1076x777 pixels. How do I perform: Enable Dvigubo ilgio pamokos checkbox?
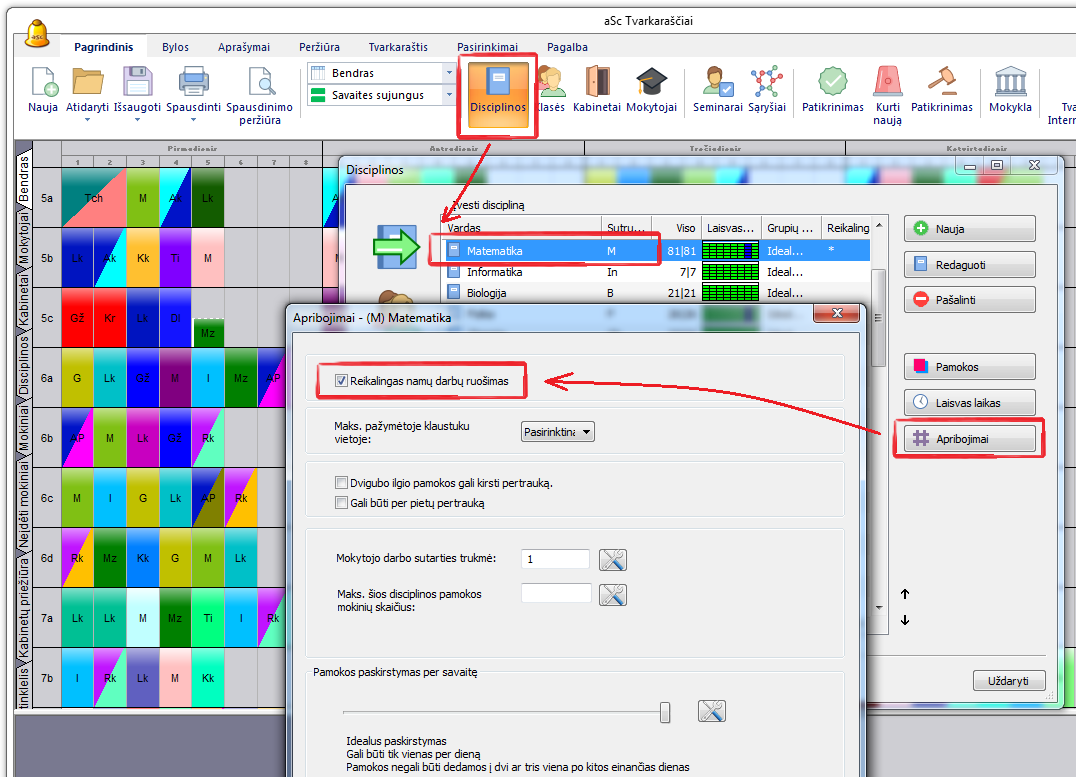(x=342, y=483)
